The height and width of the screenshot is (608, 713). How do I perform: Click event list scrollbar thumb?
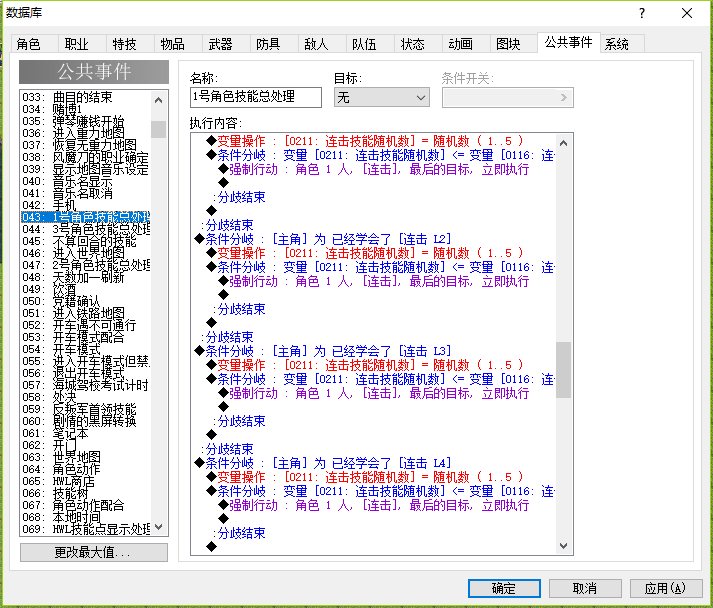[x=158, y=129]
